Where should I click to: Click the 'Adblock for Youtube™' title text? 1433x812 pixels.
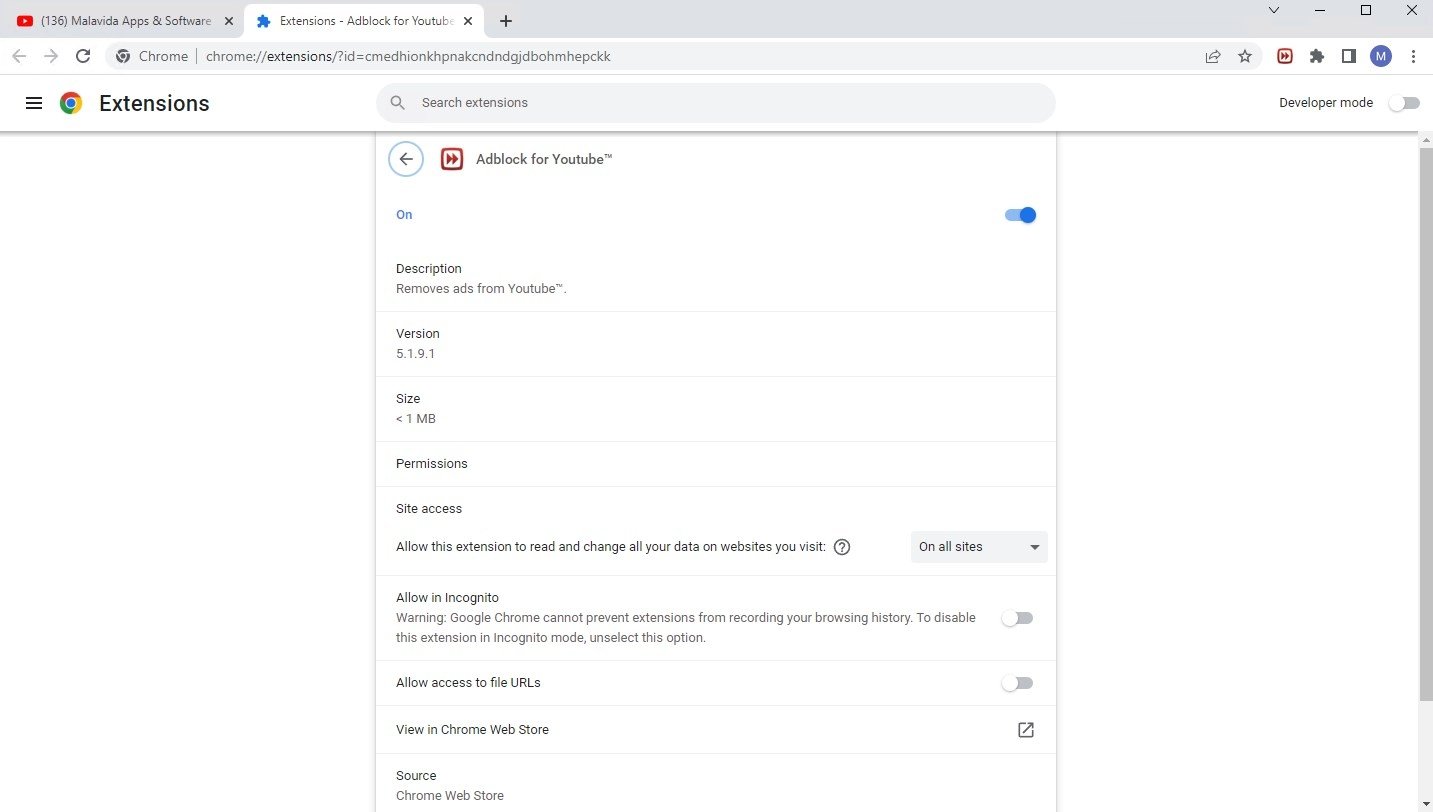(544, 159)
